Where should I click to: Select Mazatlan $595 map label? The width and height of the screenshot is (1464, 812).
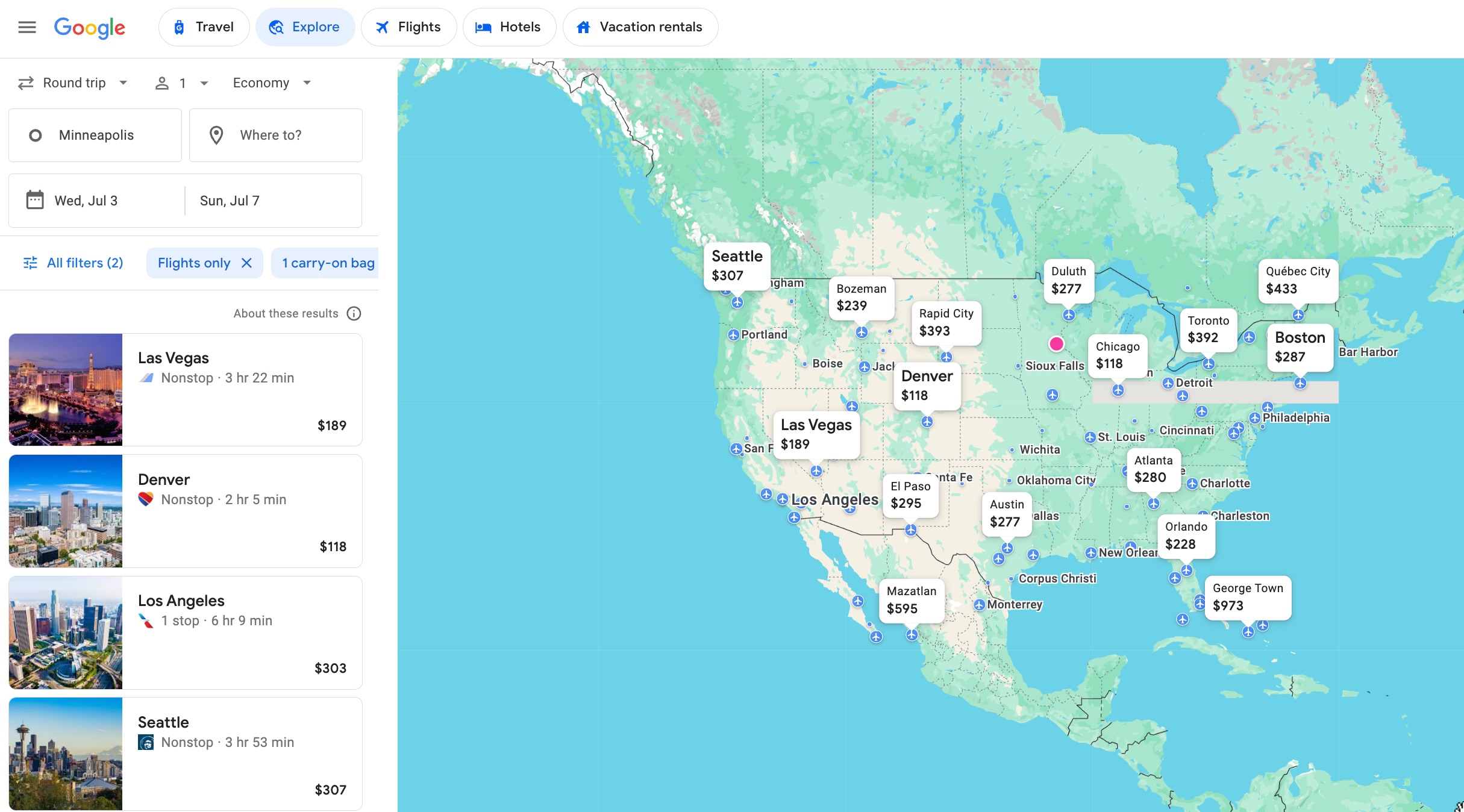(x=912, y=600)
